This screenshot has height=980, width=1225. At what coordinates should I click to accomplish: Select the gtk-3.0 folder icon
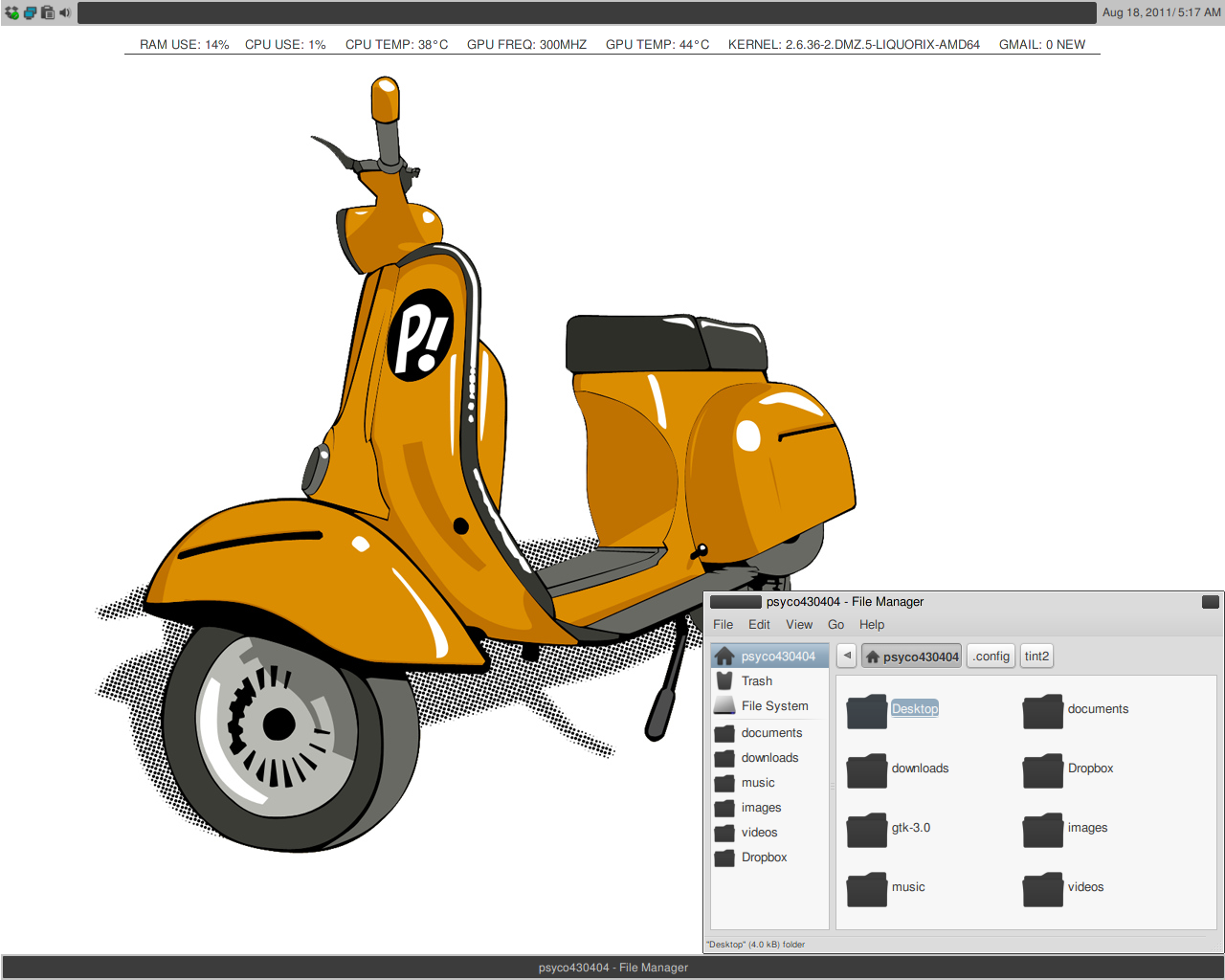[867, 830]
